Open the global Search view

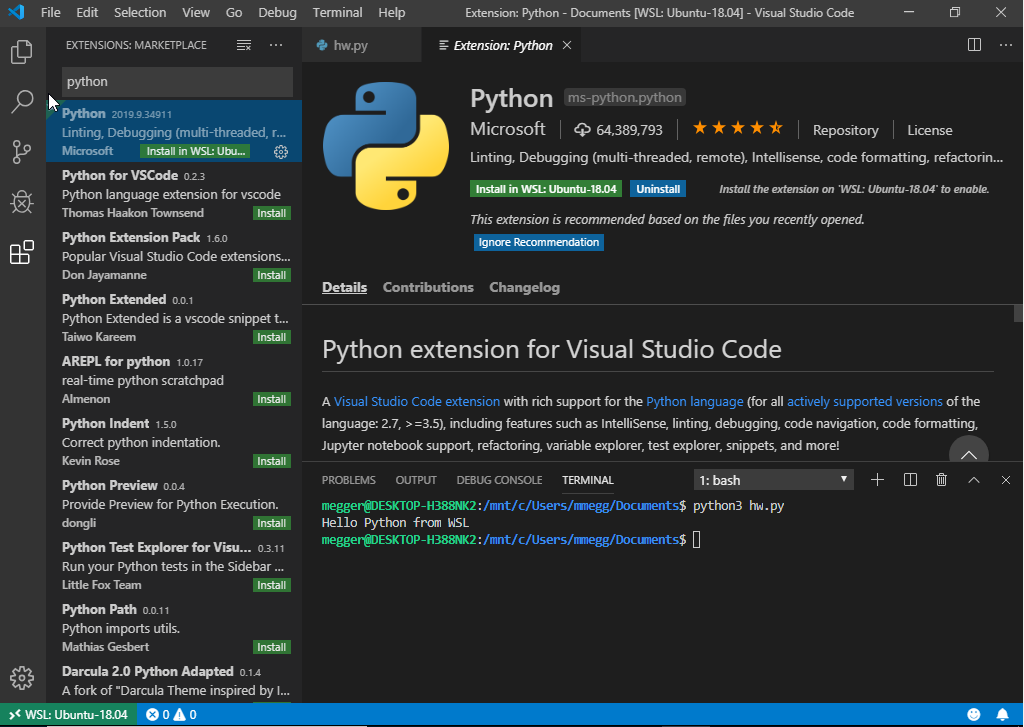tap(21, 102)
